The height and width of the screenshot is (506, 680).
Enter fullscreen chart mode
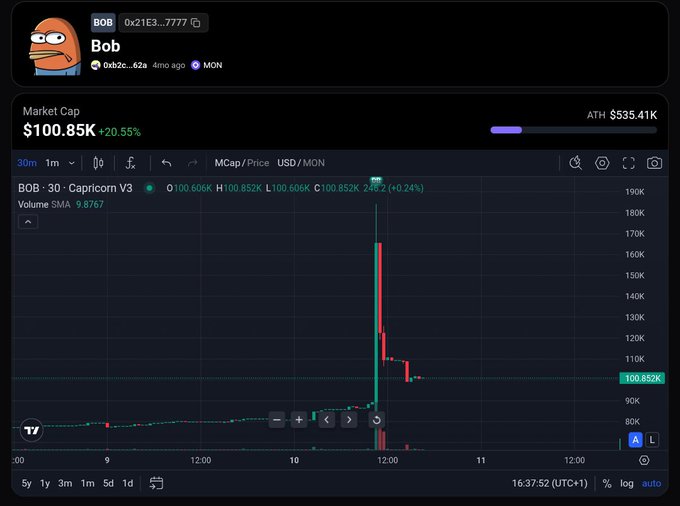[628, 163]
